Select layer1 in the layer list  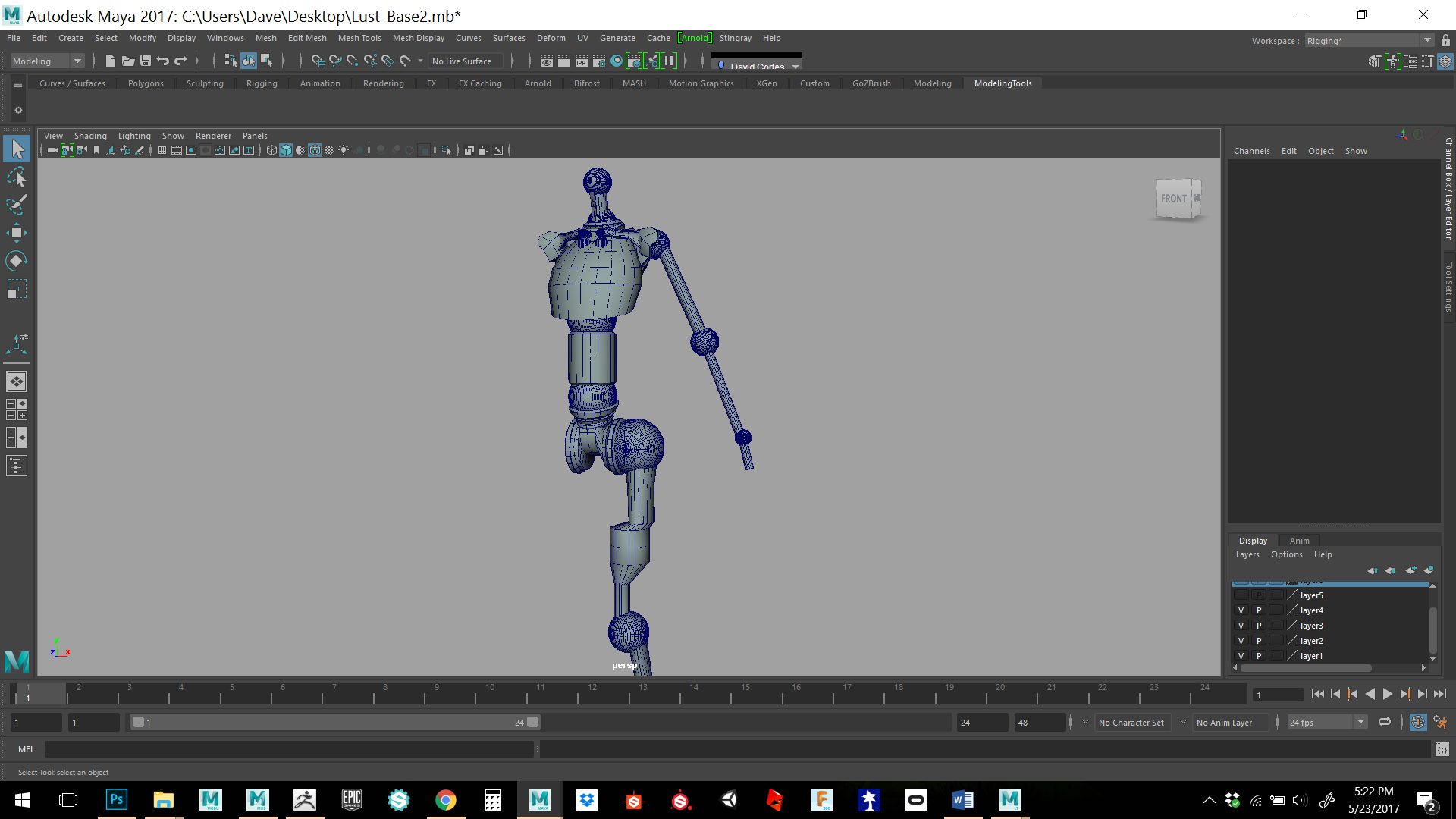1311,656
